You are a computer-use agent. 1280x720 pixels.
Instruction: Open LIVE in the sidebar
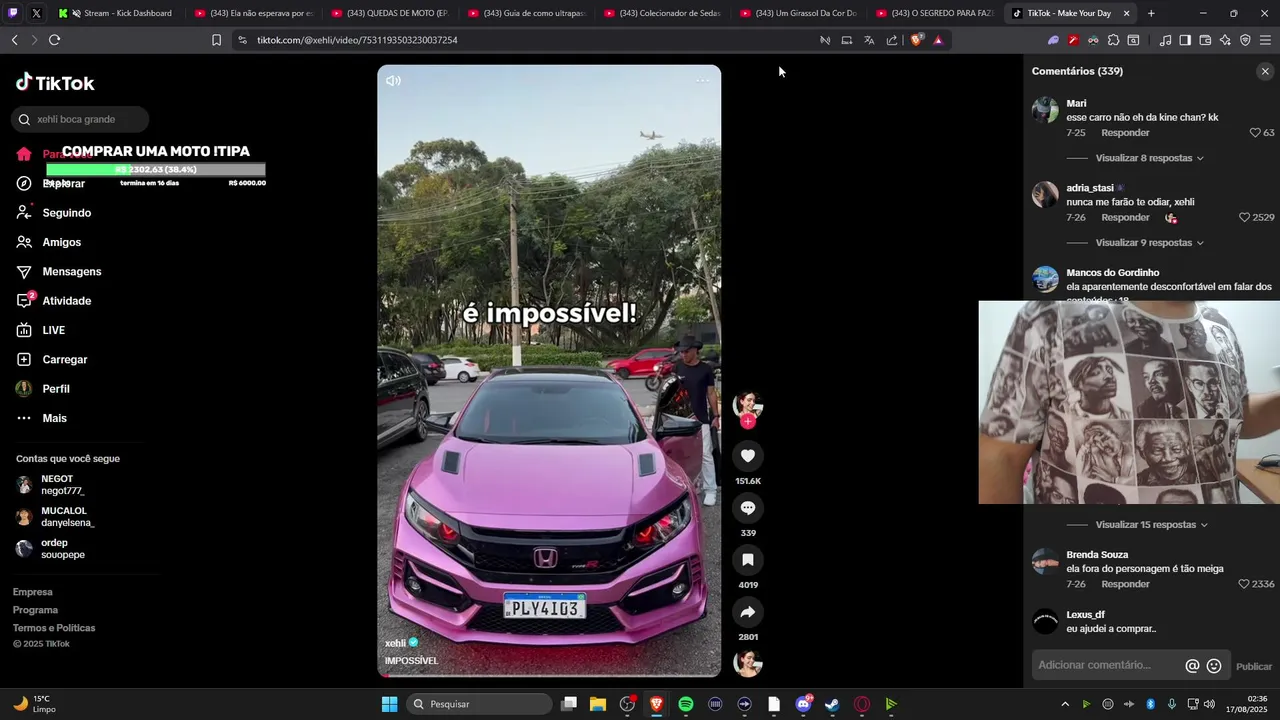(x=53, y=330)
